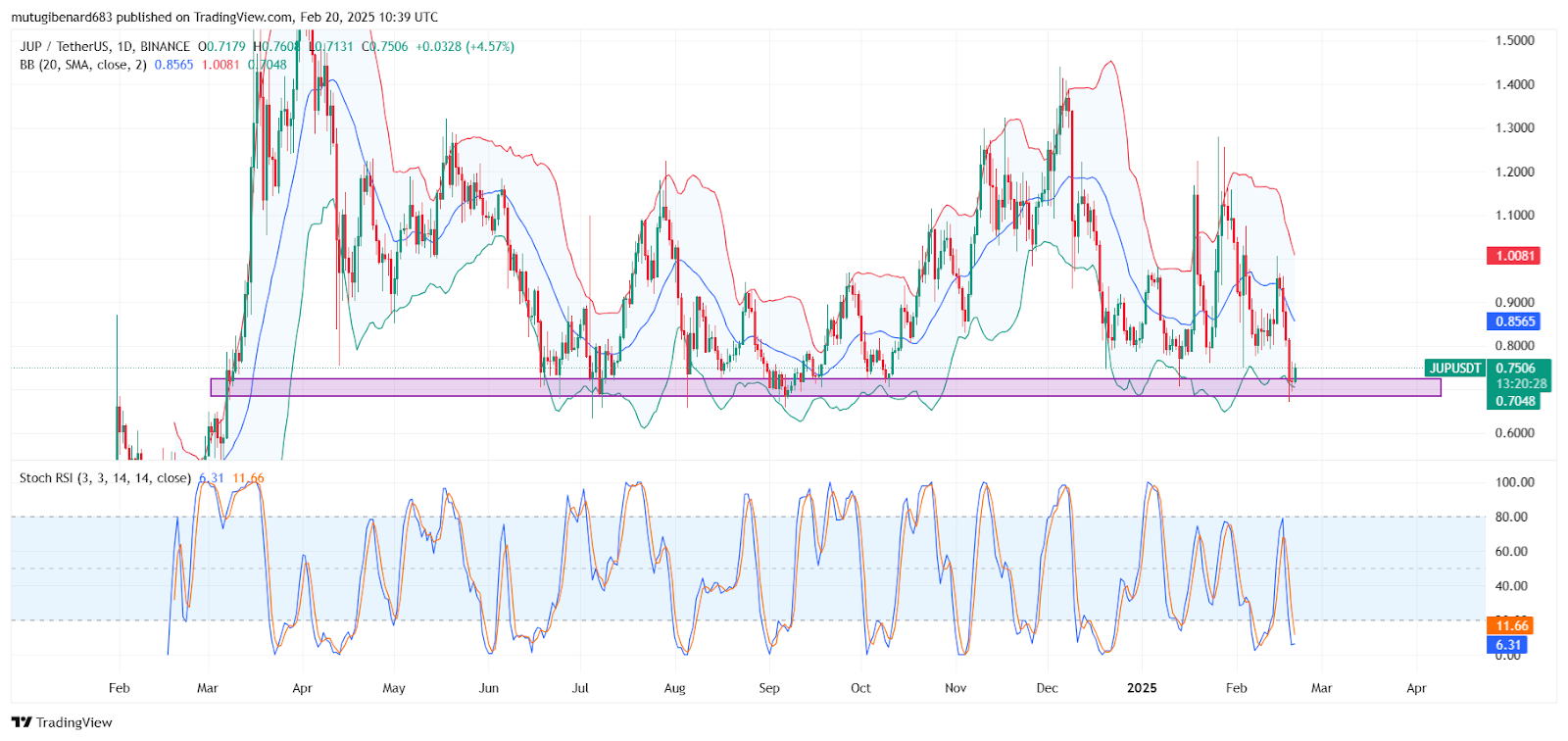Click the red 1.0081 upper band price tag
Viewport: 1568px width, 741px height.
(1514, 256)
